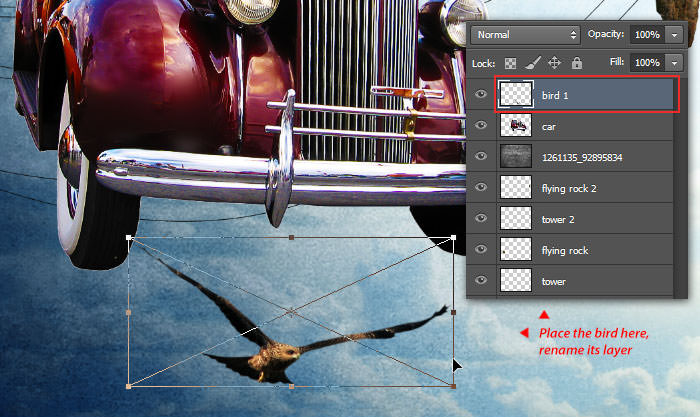The image size is (700, 417).
Task: Select the car layer thumbnail
Action: [x=516, y=125]
